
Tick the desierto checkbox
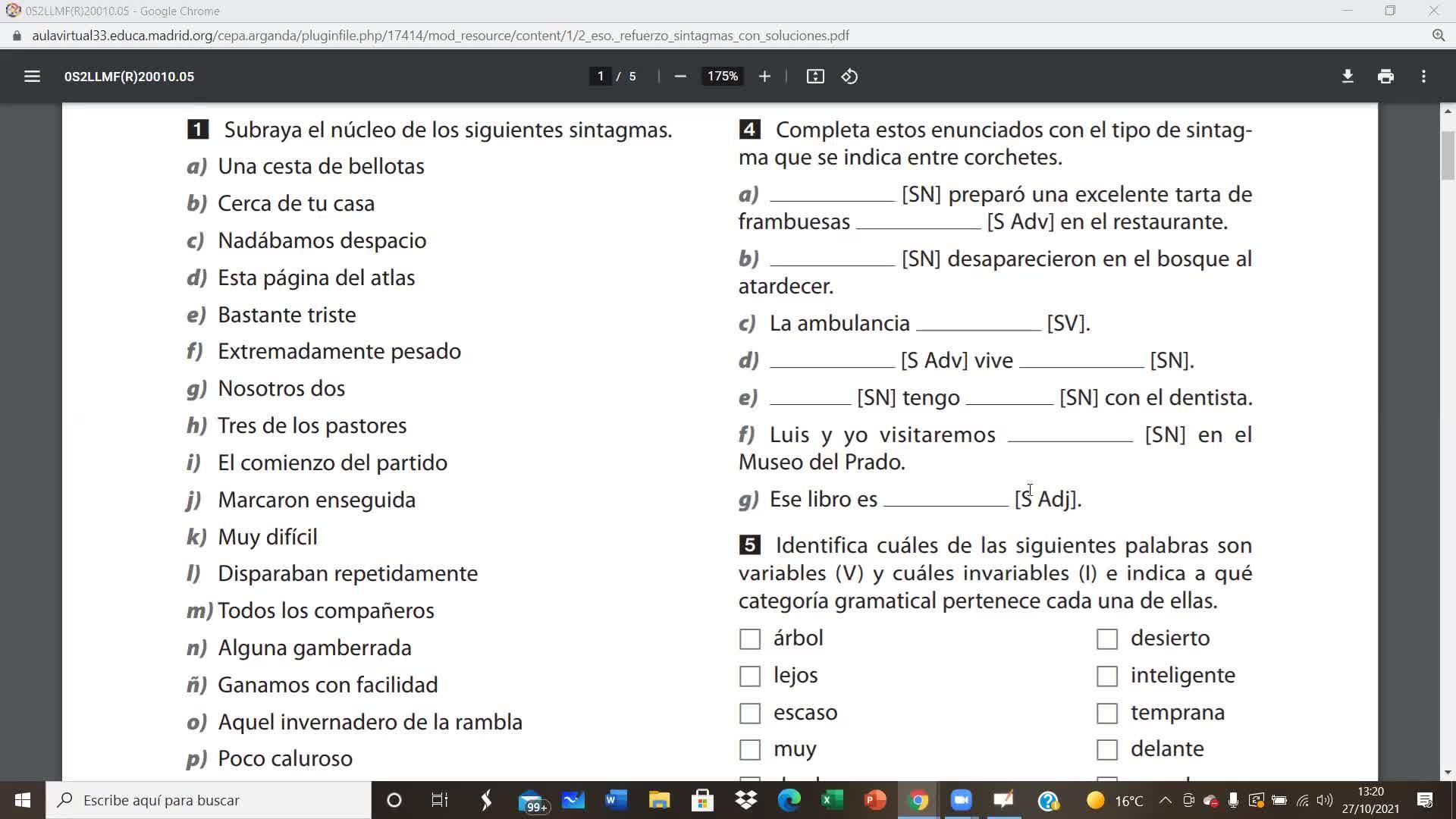pos(1107,639)
